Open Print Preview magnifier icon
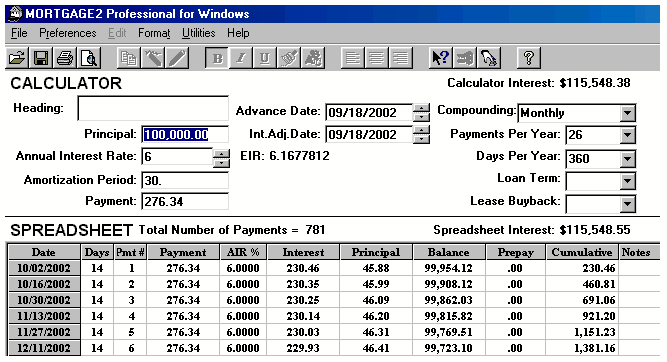This screenshot has height=362, width=667. click(x=89, y=58)
